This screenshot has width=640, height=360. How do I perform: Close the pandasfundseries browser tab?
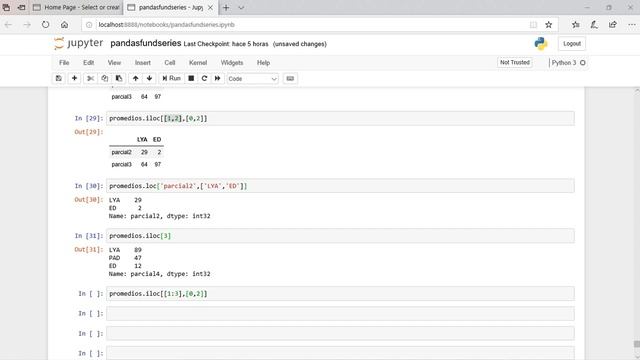210,8
